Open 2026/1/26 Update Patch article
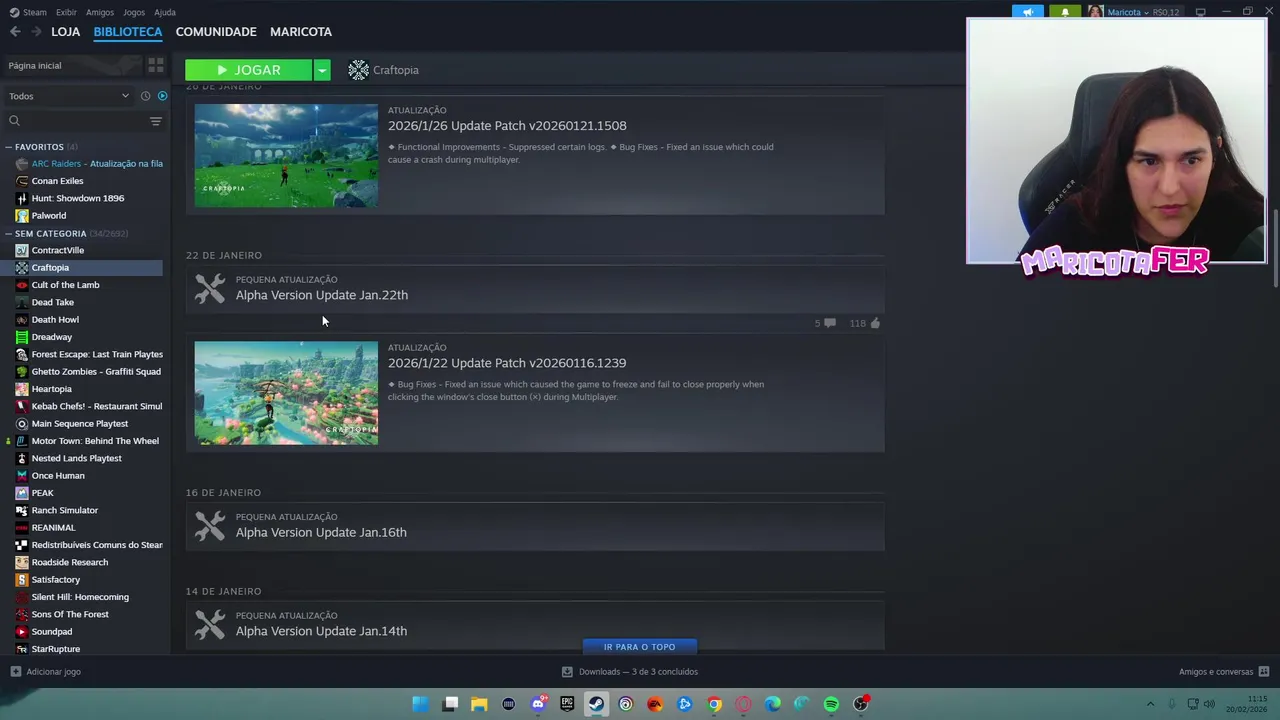This screenshot has height=720, width=1280. pyautogui.click(x=507, y=126)
